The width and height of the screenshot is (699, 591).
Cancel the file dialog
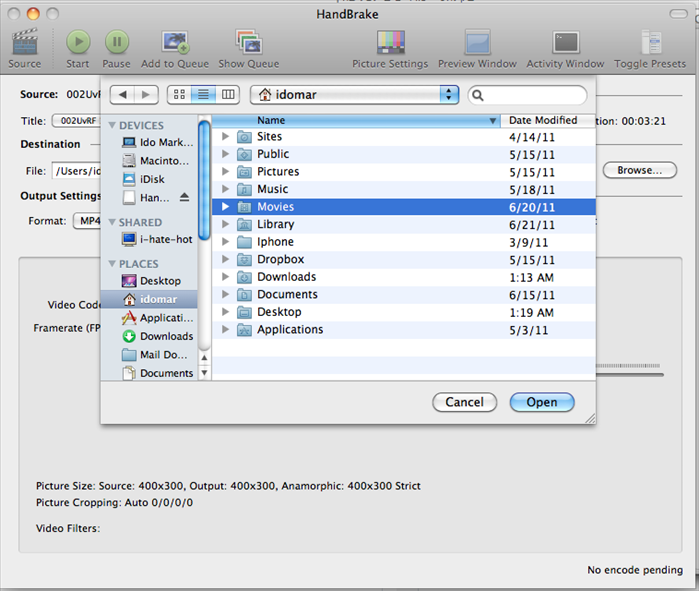click(465, 402)
